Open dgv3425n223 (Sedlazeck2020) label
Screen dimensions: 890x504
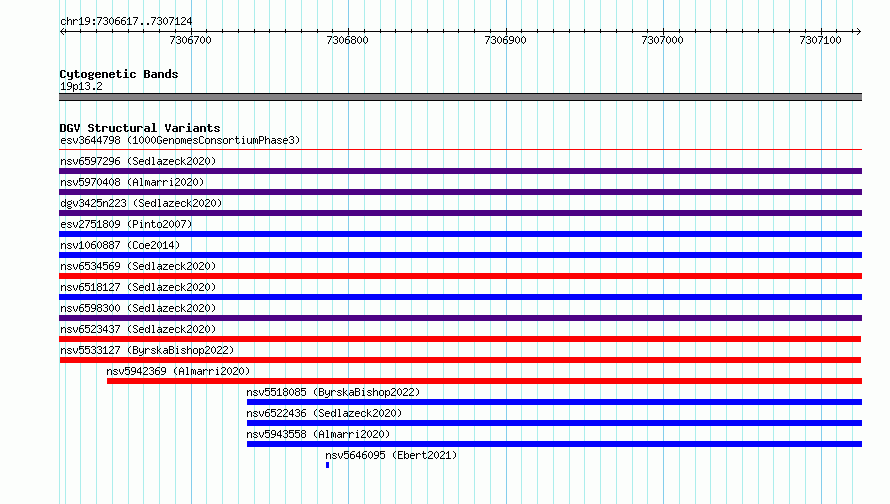141,203
